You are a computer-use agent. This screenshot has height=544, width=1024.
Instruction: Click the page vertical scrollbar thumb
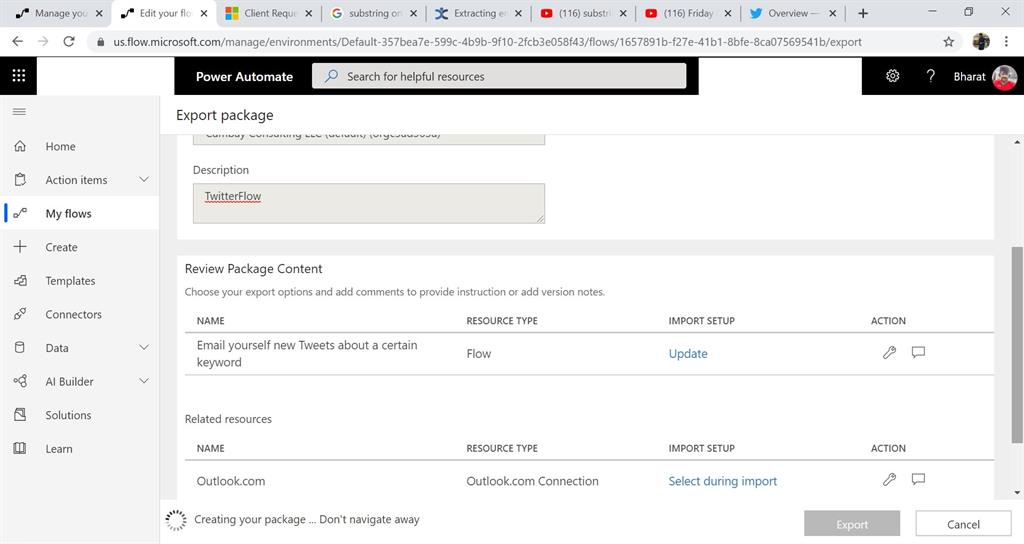pos(1017,345)
